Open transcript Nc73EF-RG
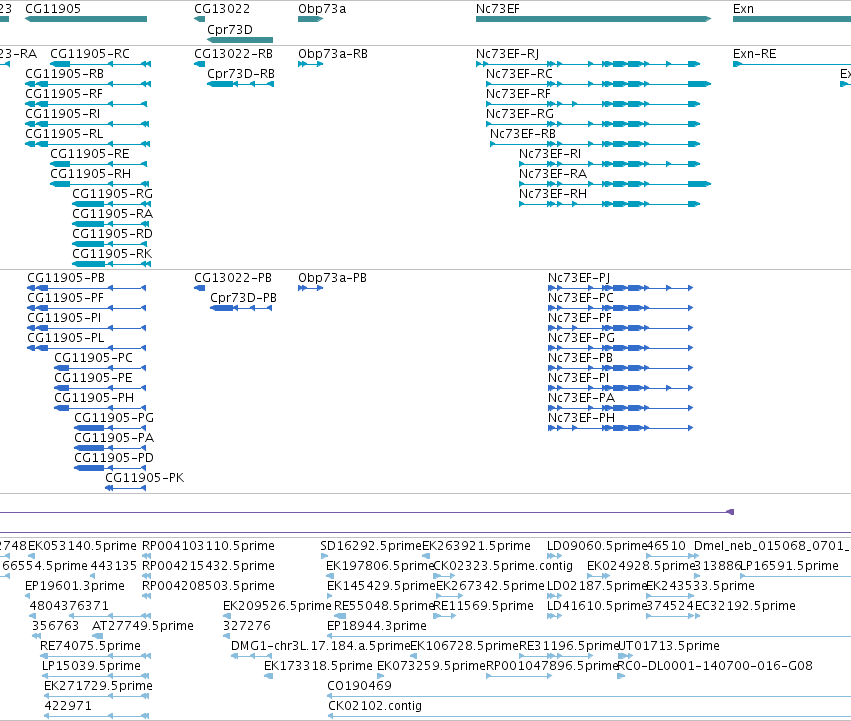This screenshot has height=721, width=851. pyautogui.click(x=519, y=114)
